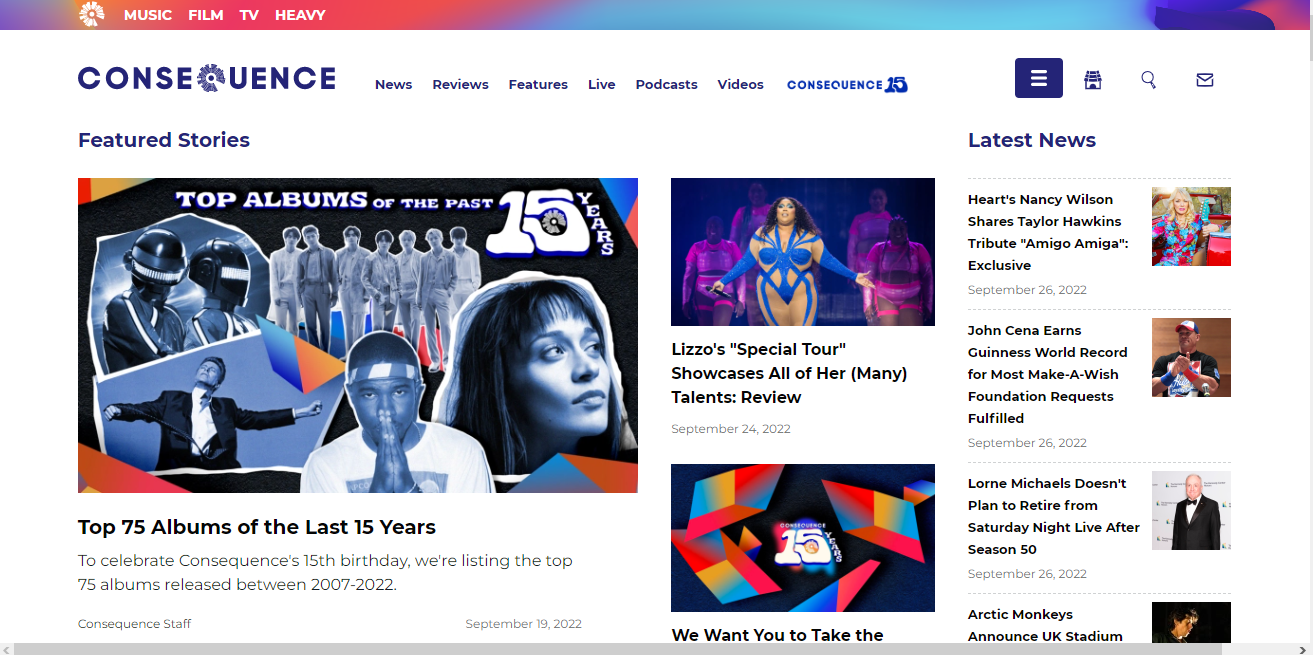Click the Top 75 Albums description paragraph
This screenshot has height=655, width=1313.
coord(326,572)
